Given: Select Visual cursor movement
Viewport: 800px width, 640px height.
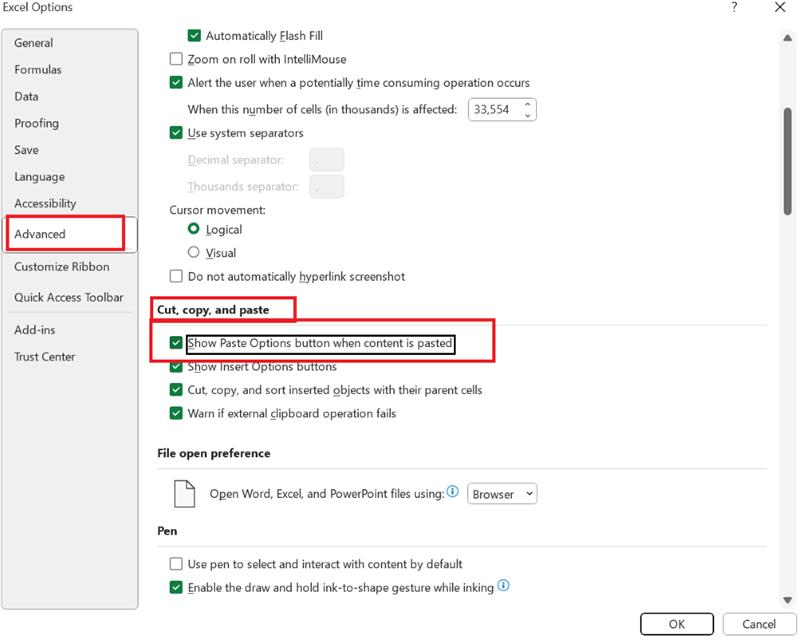Looking at the screenshot, I should coord(194,252).
